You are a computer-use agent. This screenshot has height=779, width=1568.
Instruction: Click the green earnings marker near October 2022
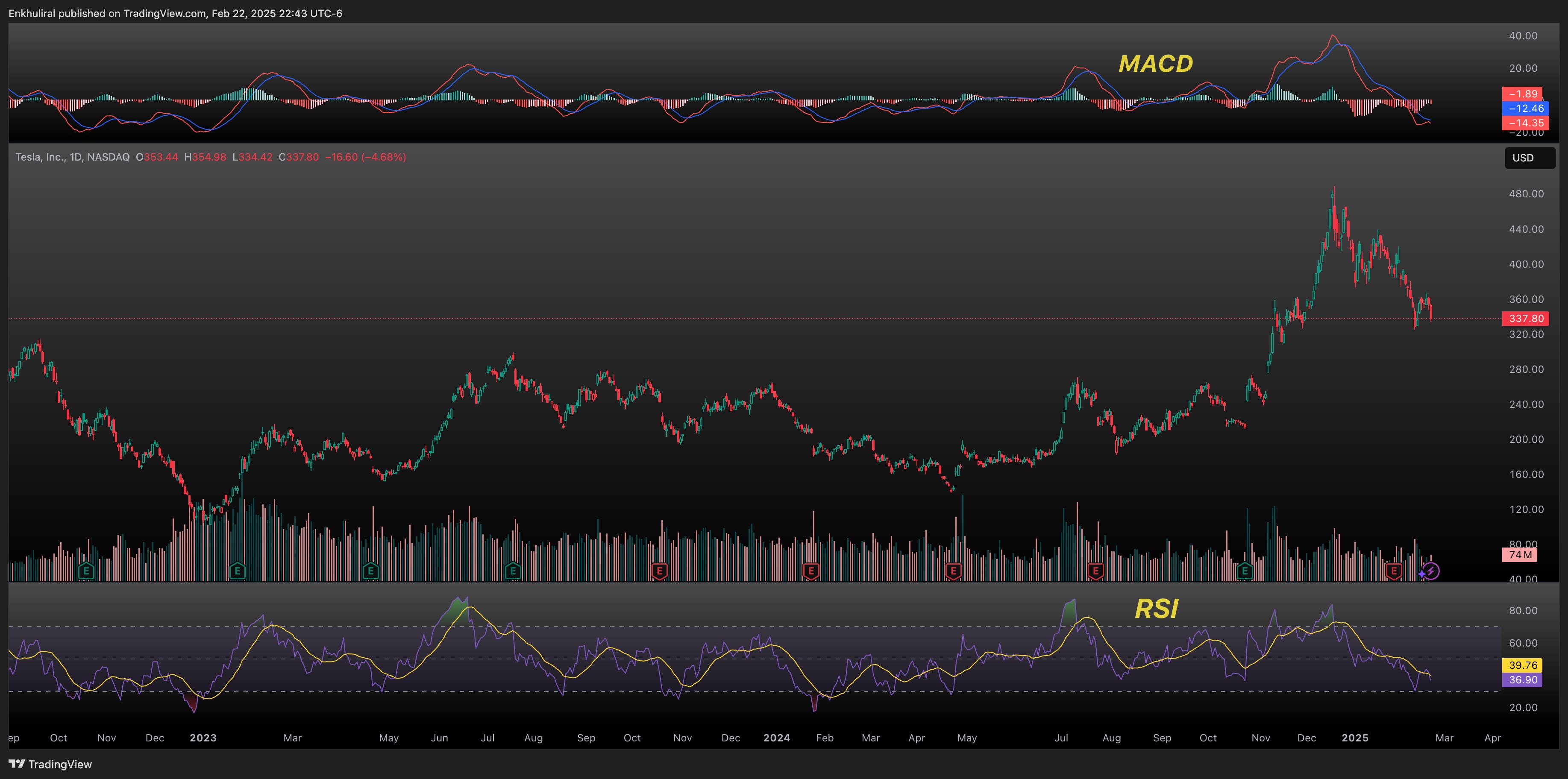(x=86, y=571)
